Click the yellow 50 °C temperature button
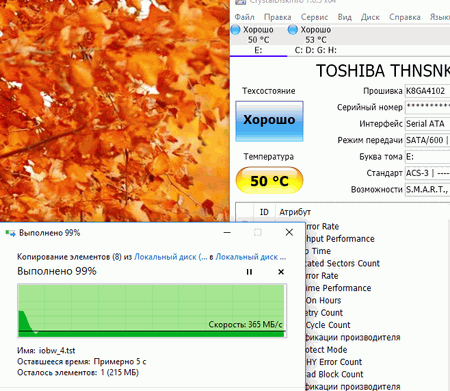The height and width of the screenshot is (391, 450). point(269,181)
